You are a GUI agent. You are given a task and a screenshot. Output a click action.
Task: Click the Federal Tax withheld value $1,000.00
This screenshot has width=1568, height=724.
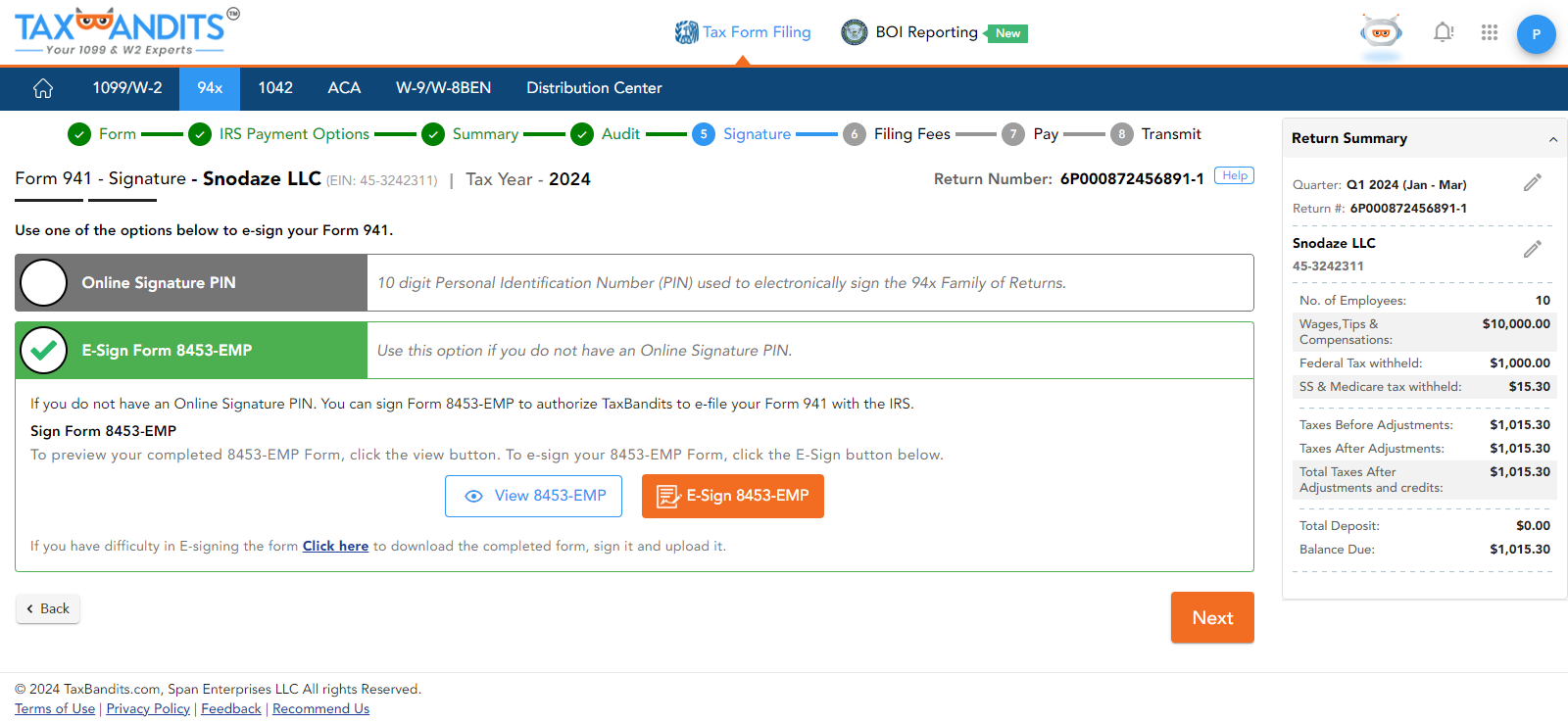tap(1520, 363)
